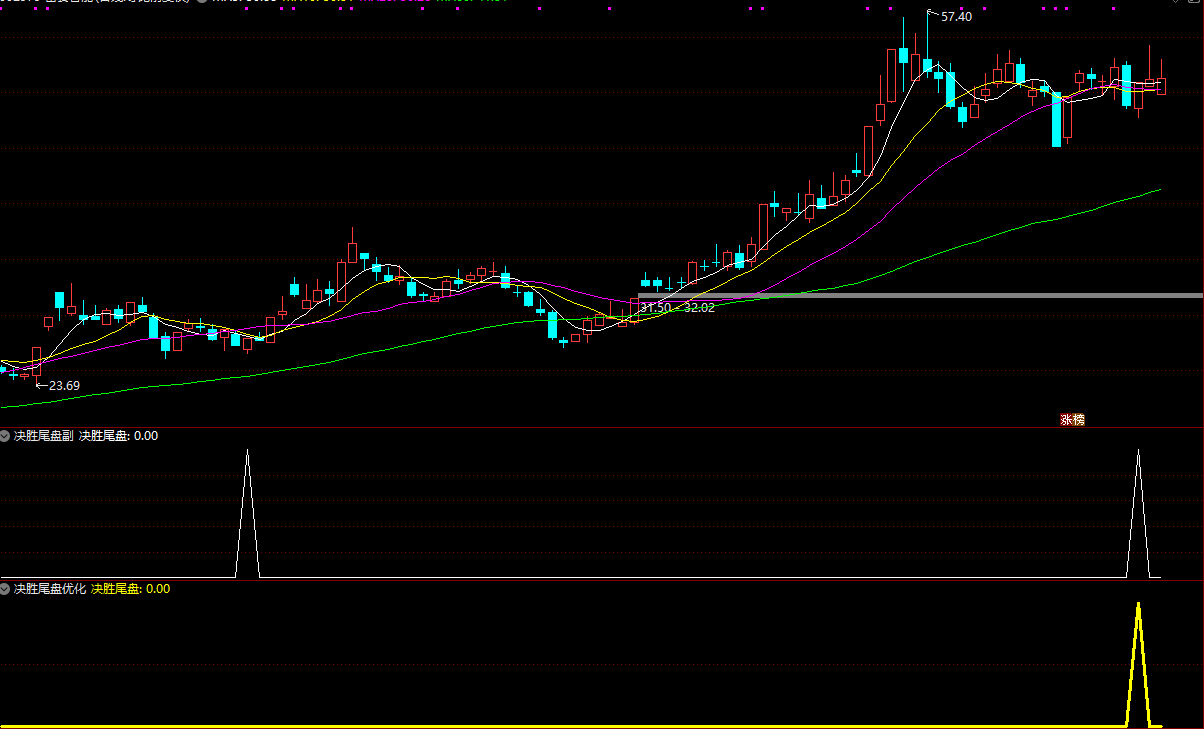The image size is (1204, 729).
Task: Open the red 涨榜 tag
Action: click(1072, 420)
